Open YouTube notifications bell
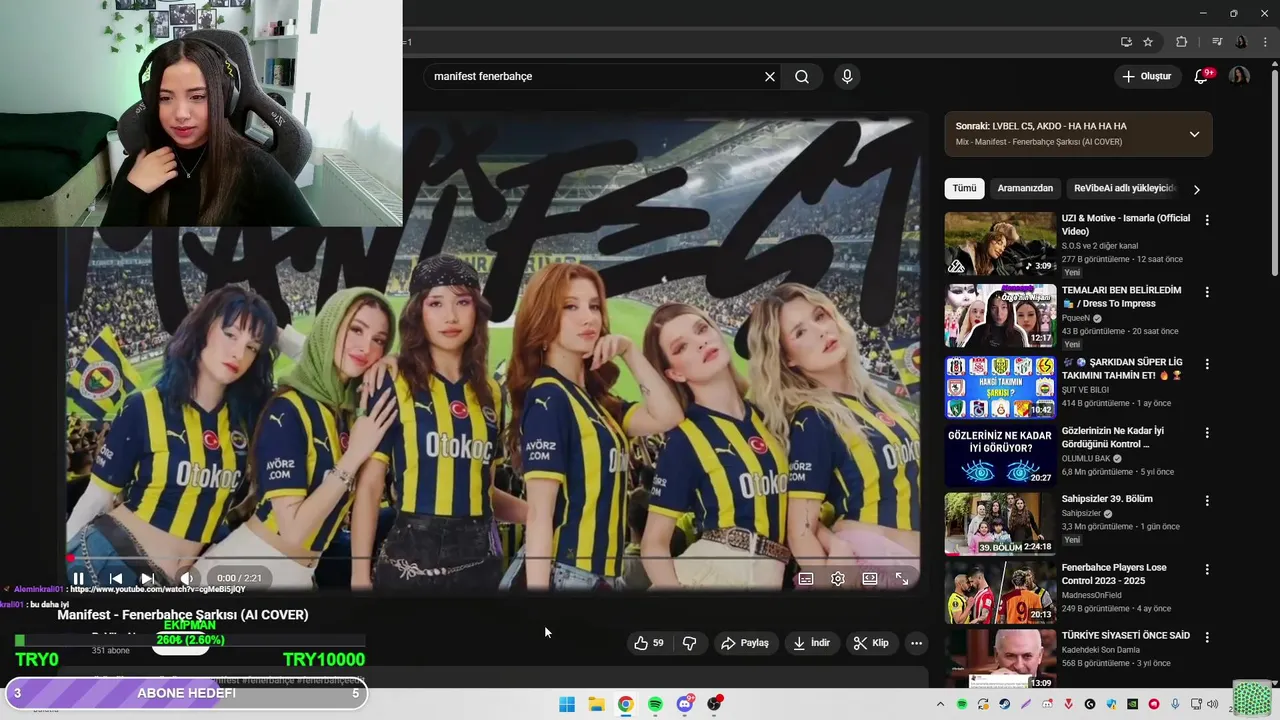 [x=1201, y=76]
